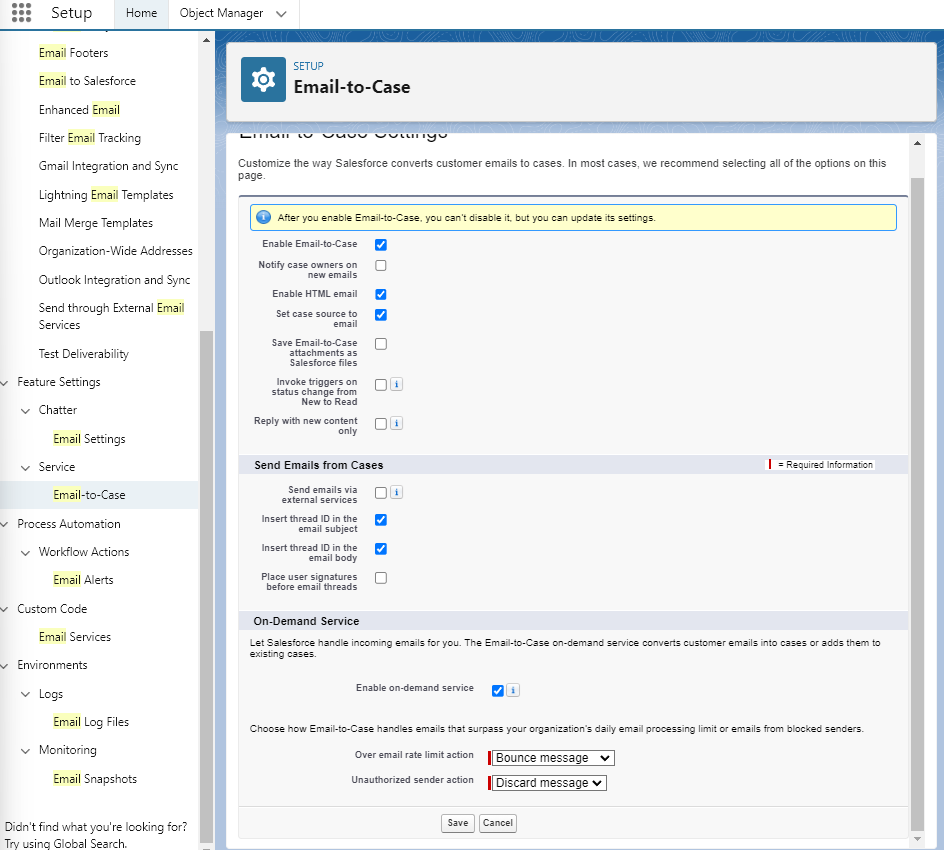944x850 pixels.
Task: Click the Cancel button
Action: point(498,823)
